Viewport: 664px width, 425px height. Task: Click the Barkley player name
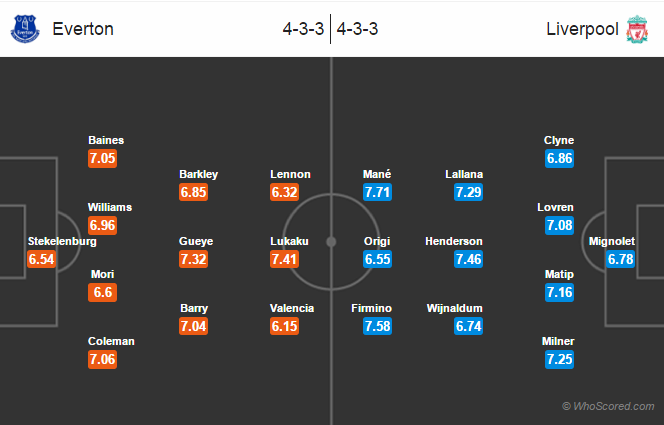[198, 174]
